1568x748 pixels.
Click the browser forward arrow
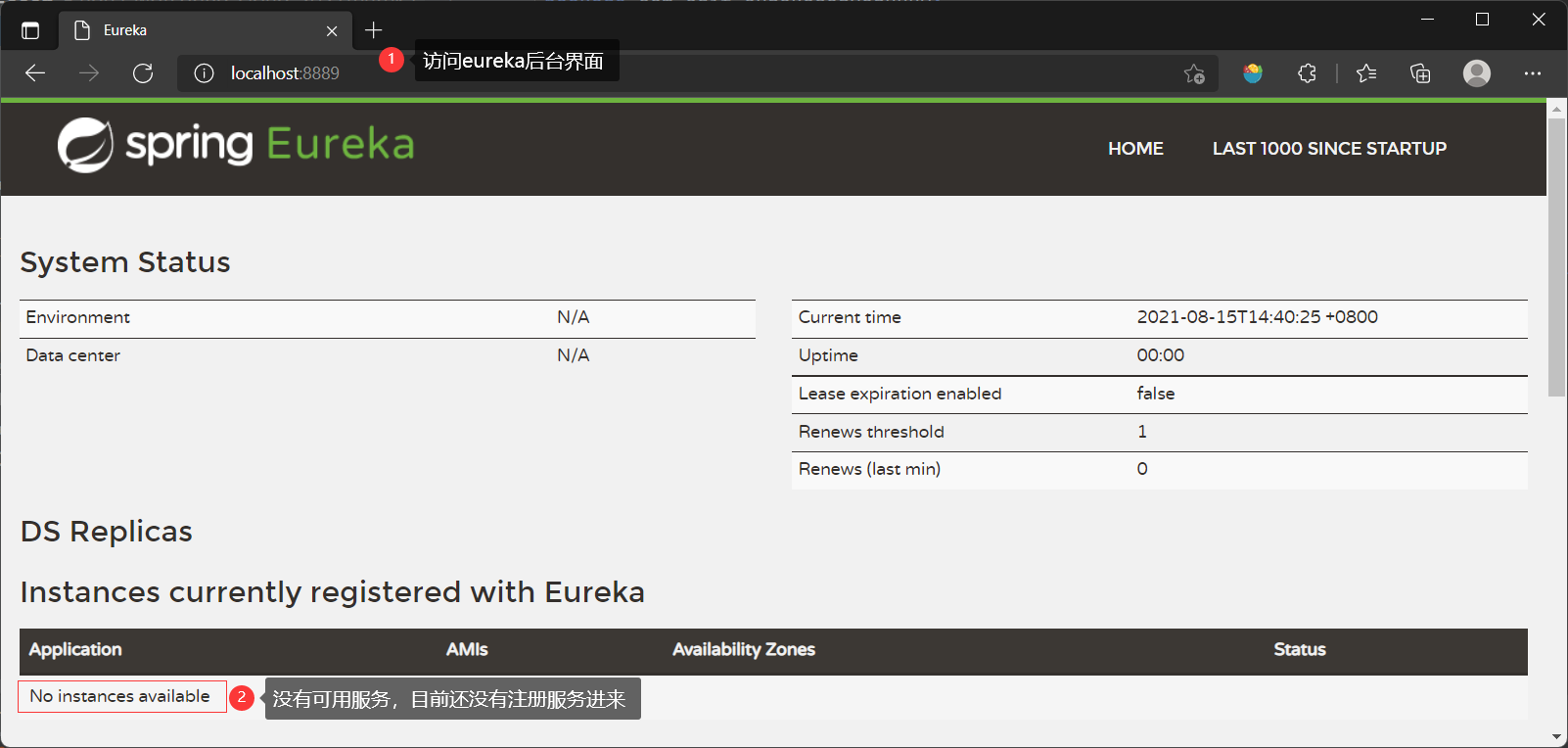(x=89, y=73)
